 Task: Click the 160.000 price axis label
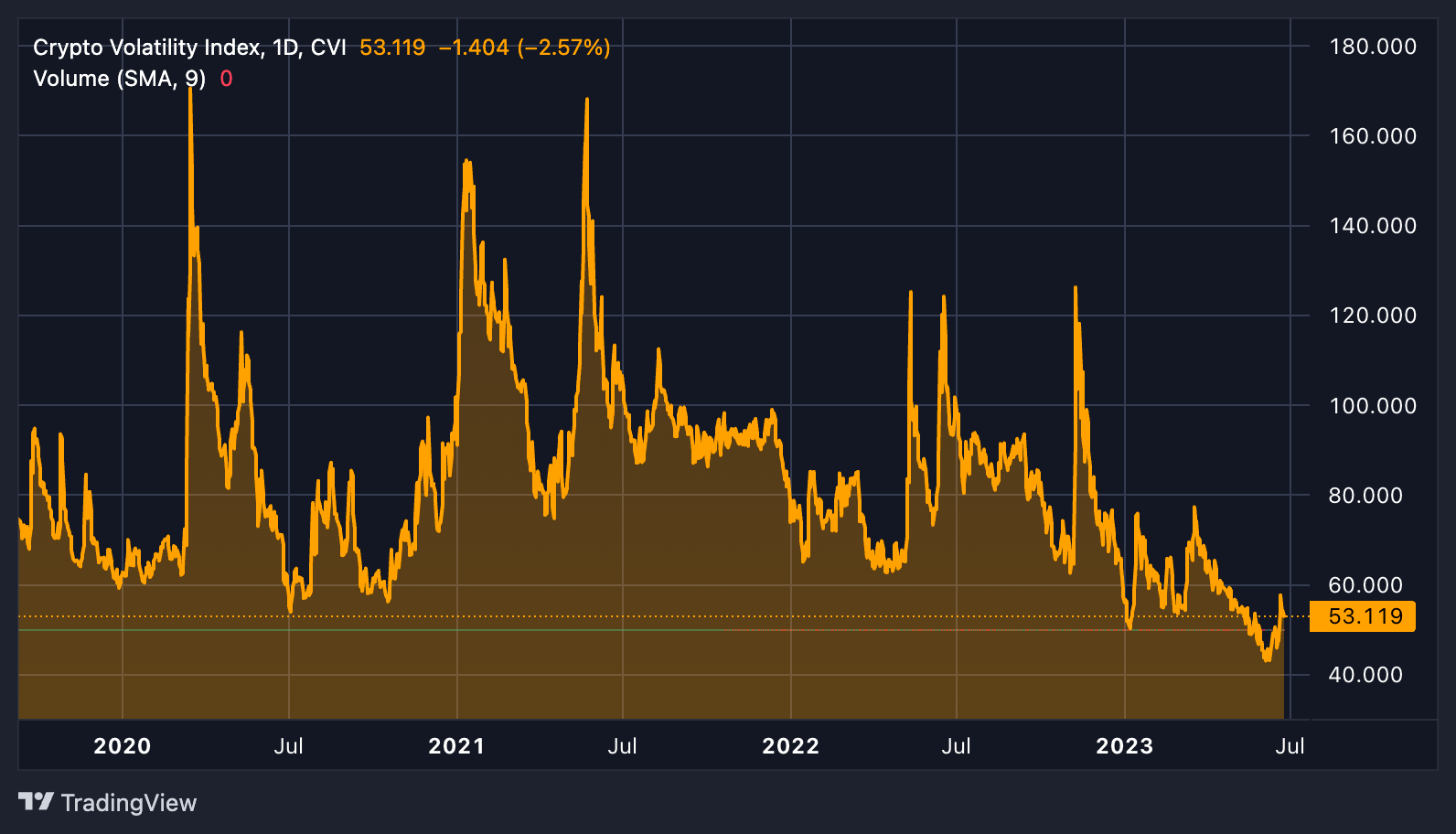[1373, 136]
